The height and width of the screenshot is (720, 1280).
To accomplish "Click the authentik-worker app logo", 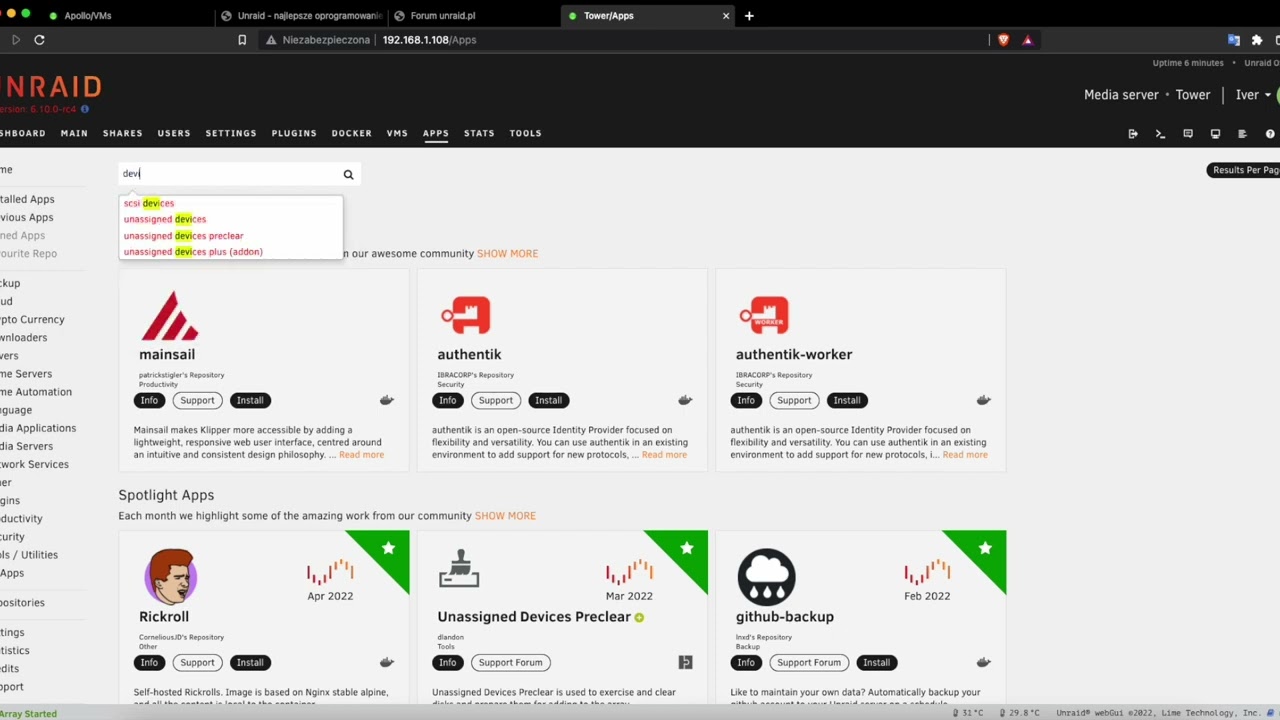I will 765,316.
